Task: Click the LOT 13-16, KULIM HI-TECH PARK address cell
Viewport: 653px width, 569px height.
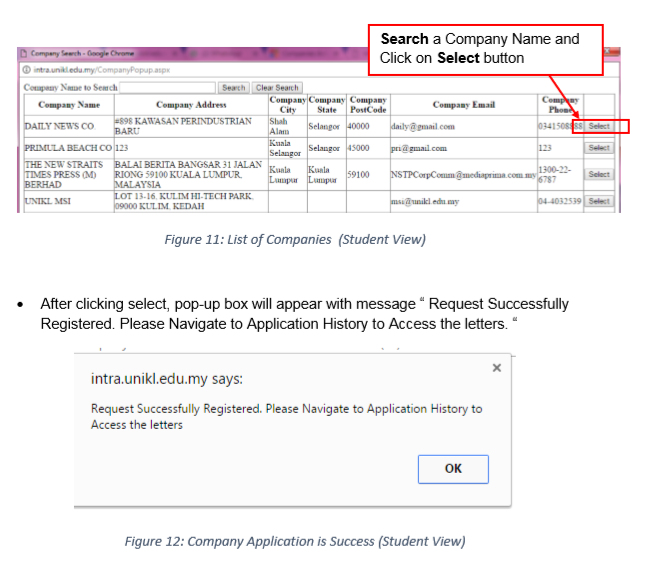Action: (191, 201)
